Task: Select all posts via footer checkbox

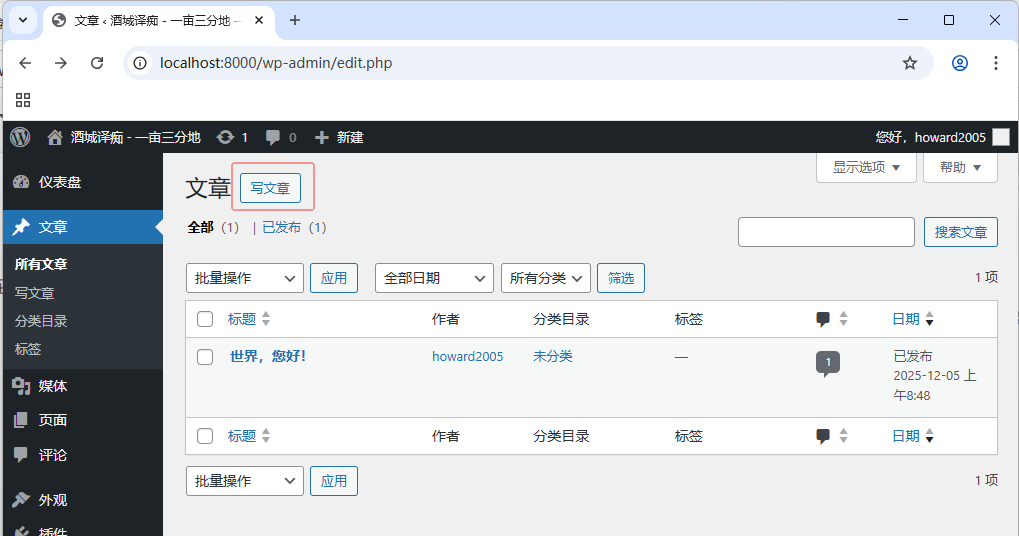Action: click(205, 436)
